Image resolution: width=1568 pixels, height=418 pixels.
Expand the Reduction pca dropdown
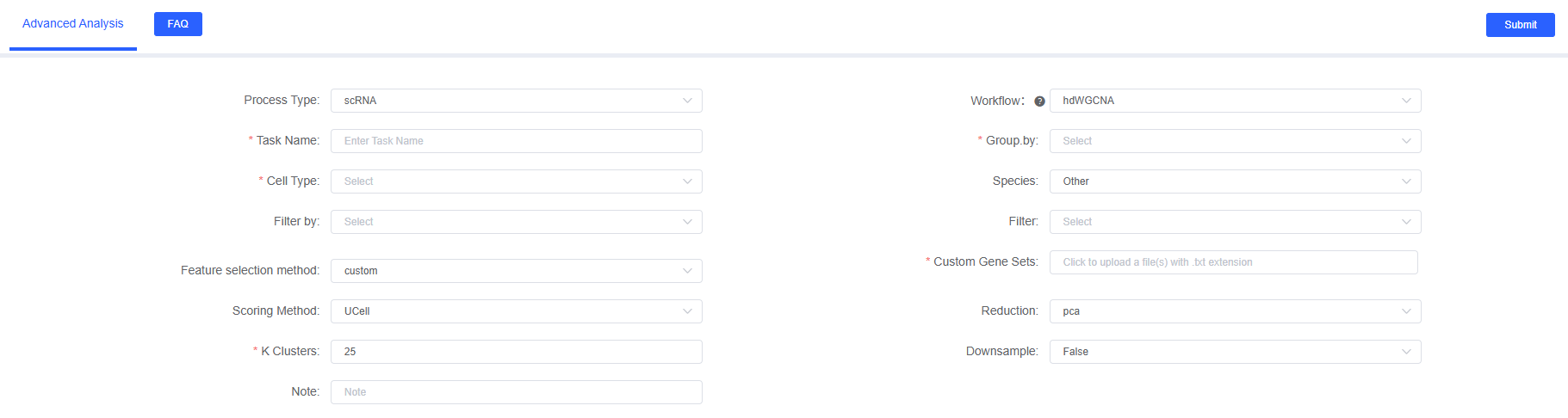pos(1234,311)
